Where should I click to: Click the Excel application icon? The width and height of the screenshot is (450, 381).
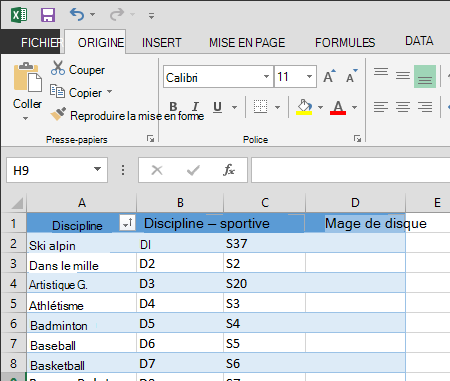coord(19,15)
